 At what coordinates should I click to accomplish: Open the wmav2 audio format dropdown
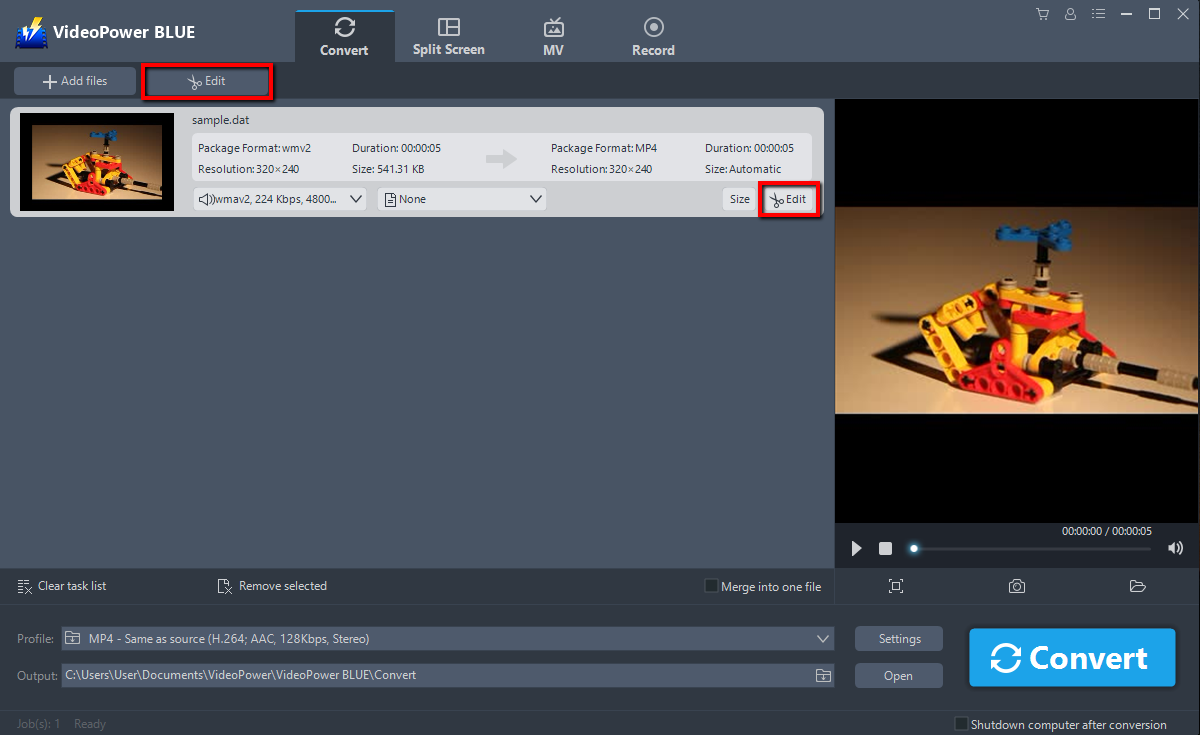[278, 199]
